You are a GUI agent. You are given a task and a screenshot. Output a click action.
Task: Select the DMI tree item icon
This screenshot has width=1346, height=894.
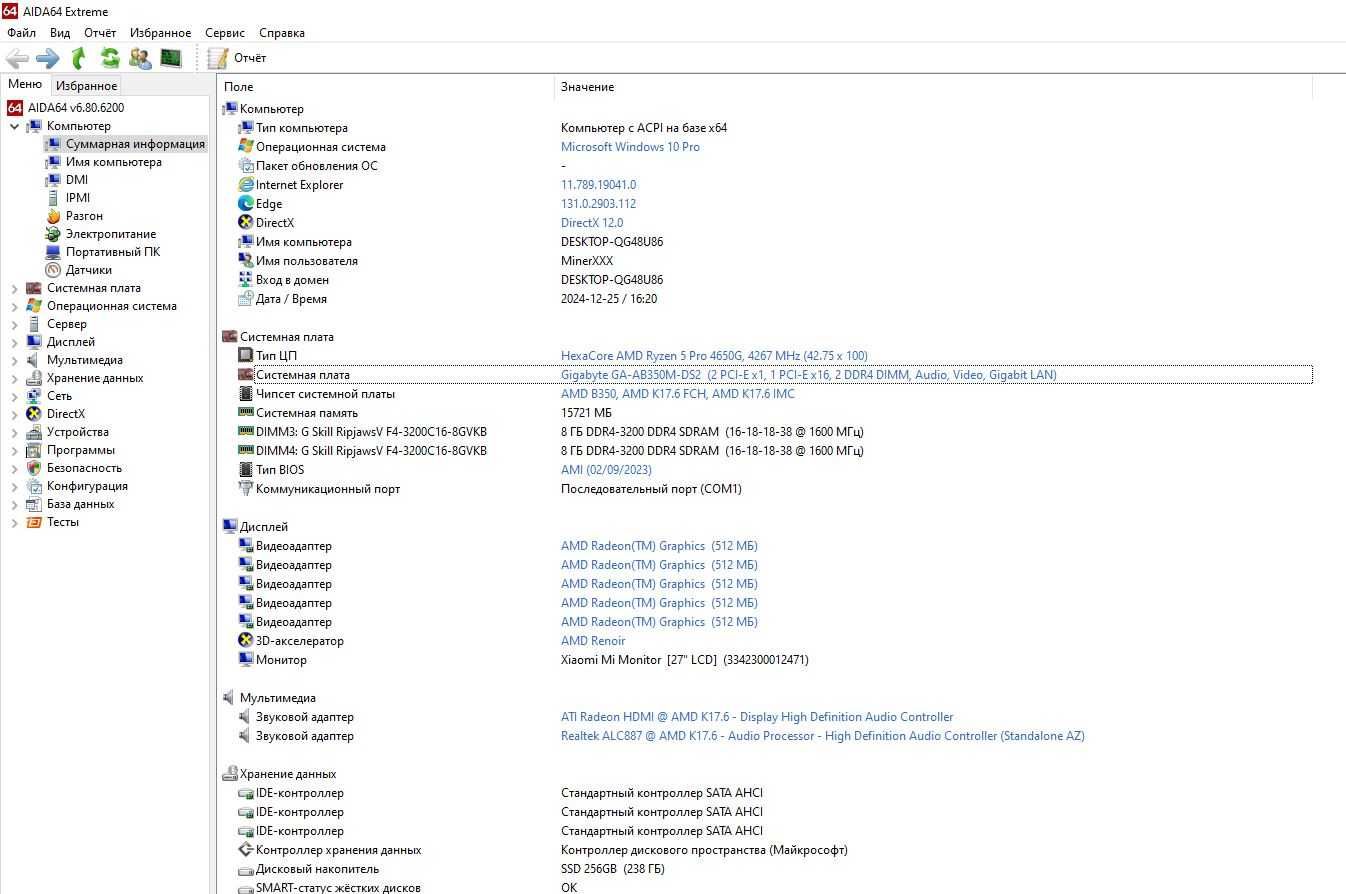click(53, 180)
